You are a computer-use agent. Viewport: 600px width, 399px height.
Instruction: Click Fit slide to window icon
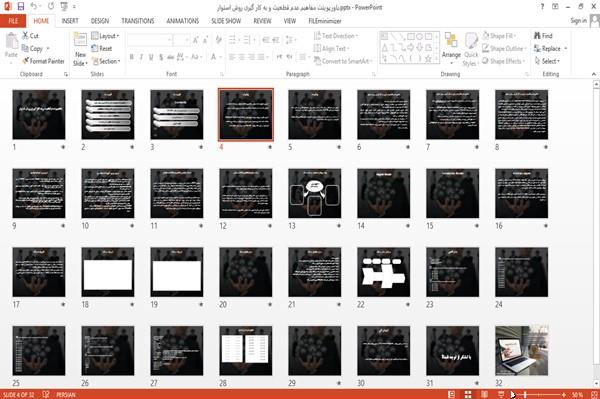594,394
